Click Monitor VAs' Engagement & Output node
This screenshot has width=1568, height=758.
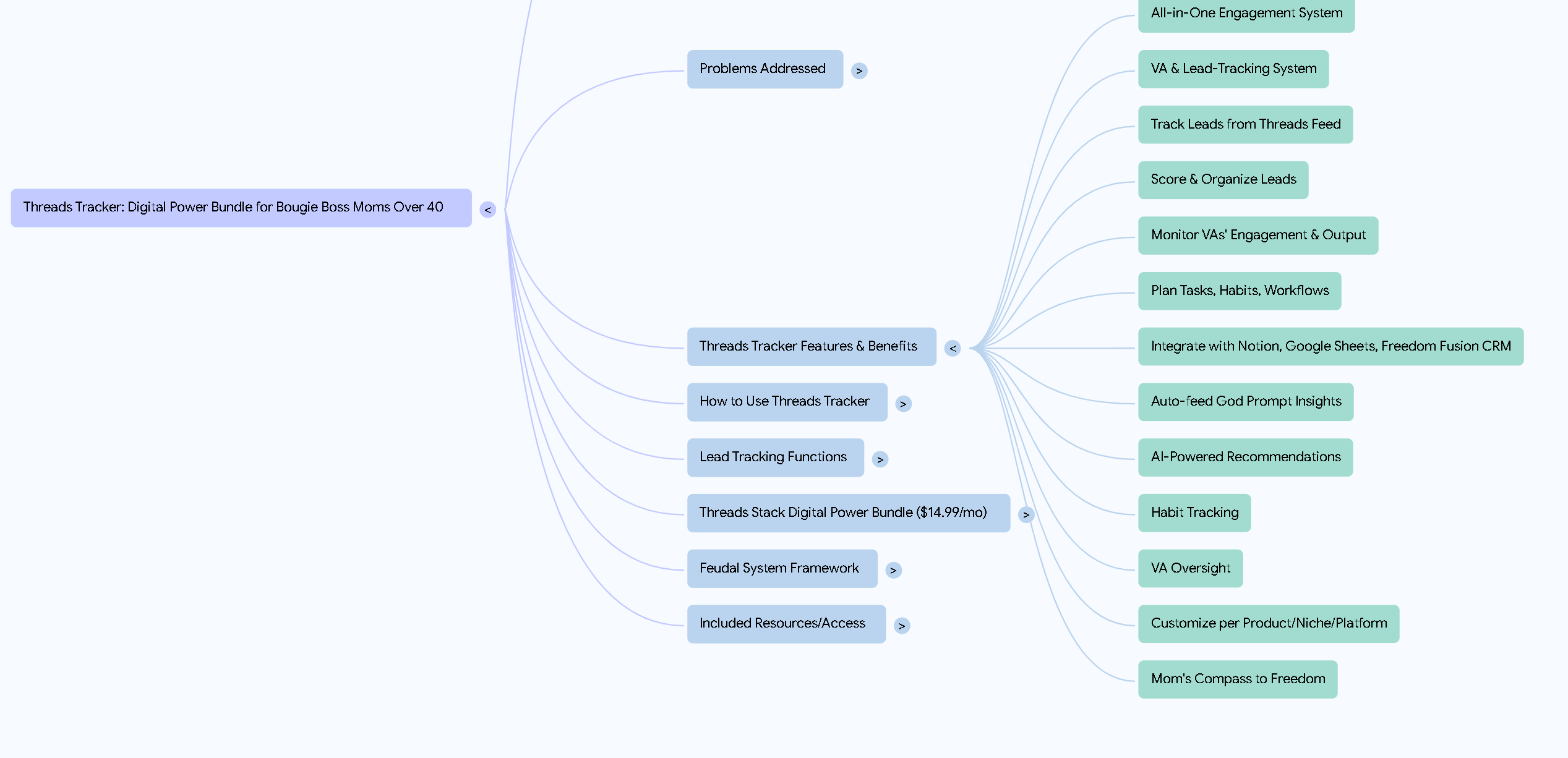1257,236
